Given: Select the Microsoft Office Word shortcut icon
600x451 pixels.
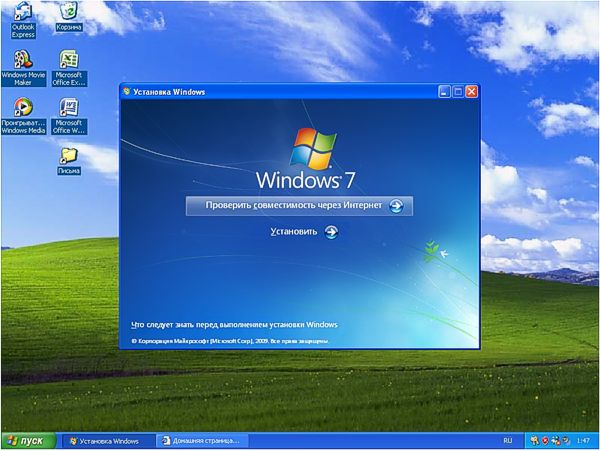Looking at the screenshot, I should 69,116.
